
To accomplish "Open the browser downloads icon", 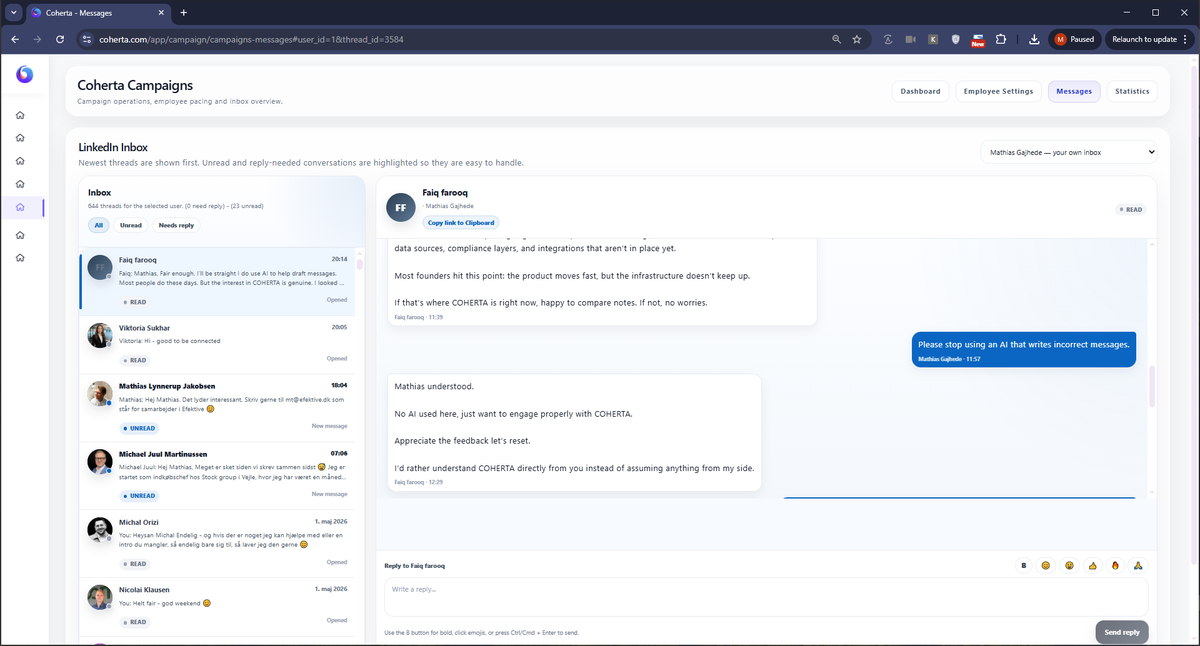I will pyautogui.click(x=1034, y=39).
